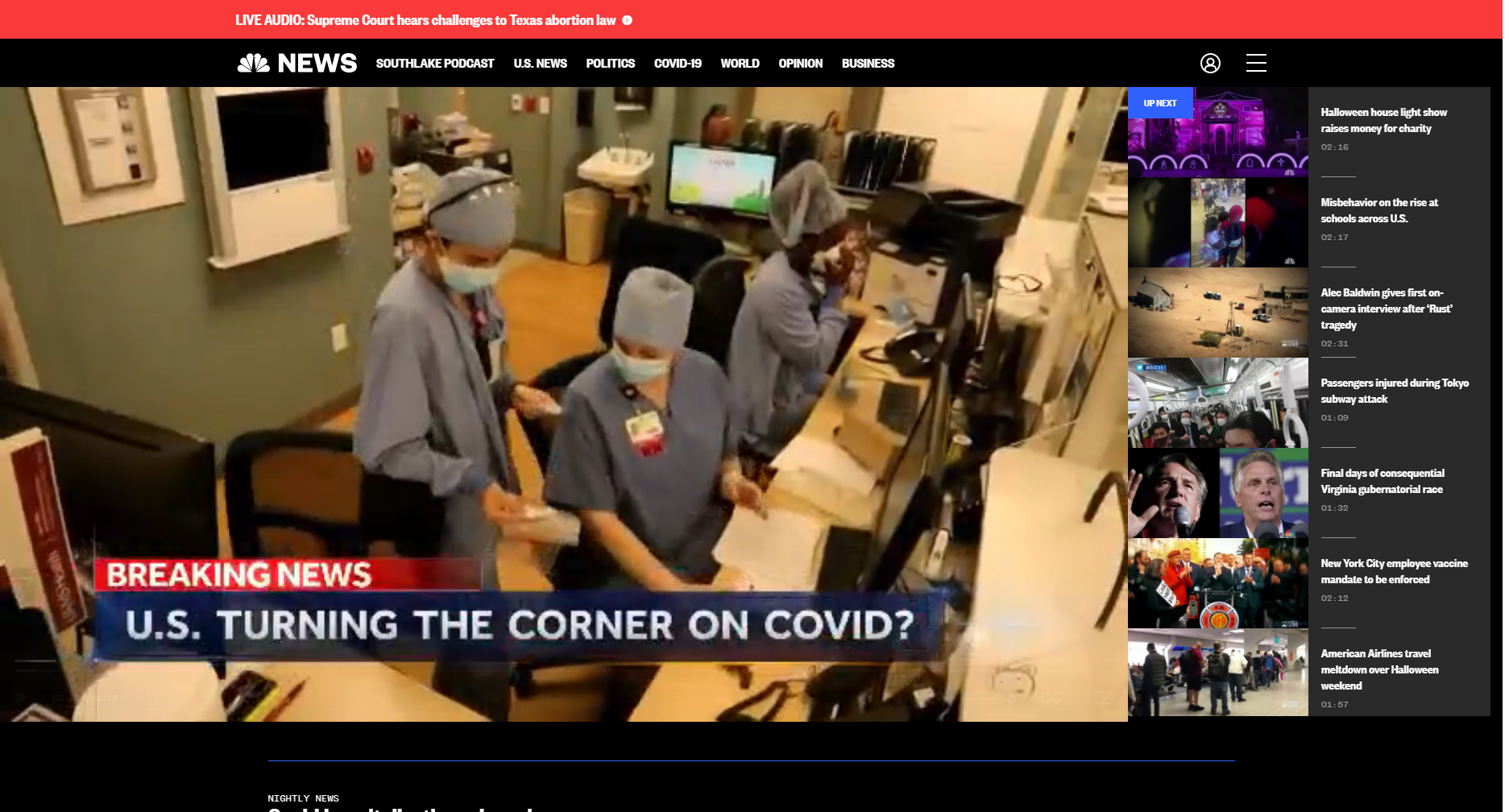
Task: Open the COVID-19 navigation item
Action: tap(678, 63)
